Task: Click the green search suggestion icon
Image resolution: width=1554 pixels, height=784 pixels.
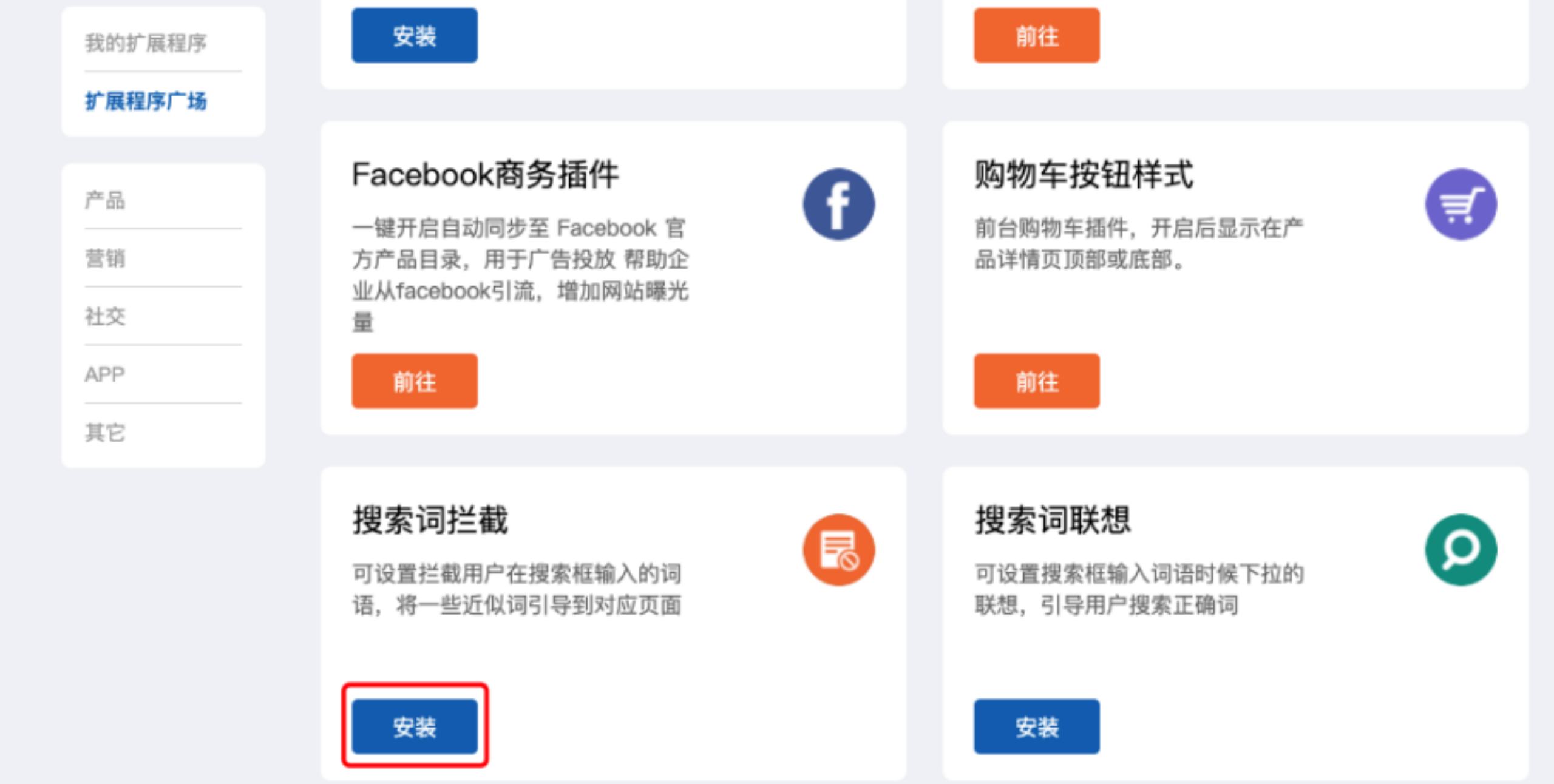Action: pyautogui.click(x=1461, y=550)
